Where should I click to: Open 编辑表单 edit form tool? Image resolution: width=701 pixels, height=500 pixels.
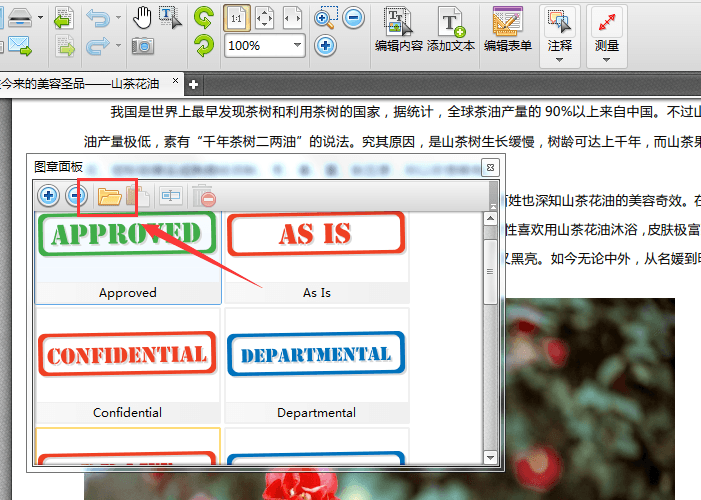point(507,30)
